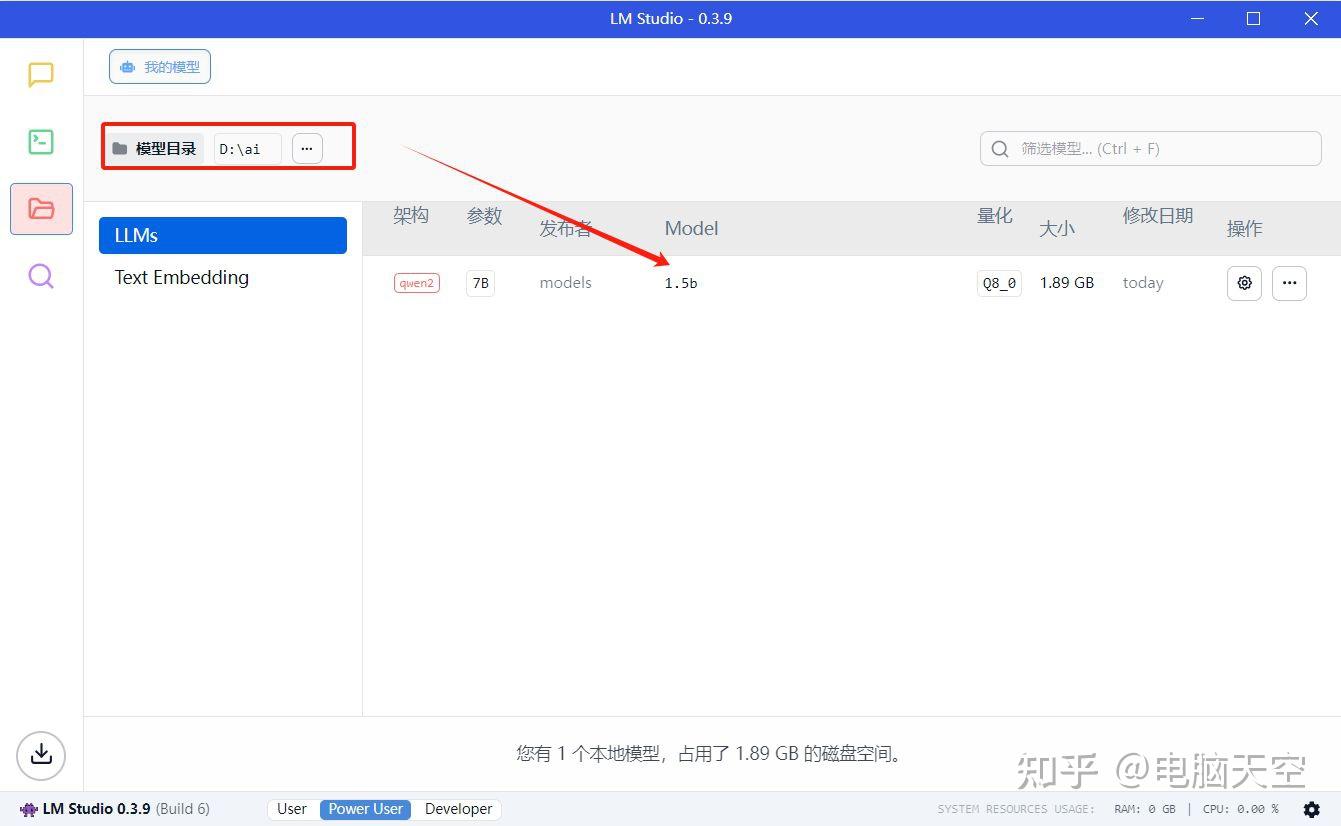Switch to Developer mode
Screen dimensions: 1341x826
pyautogui.click(x=458, y=809)
